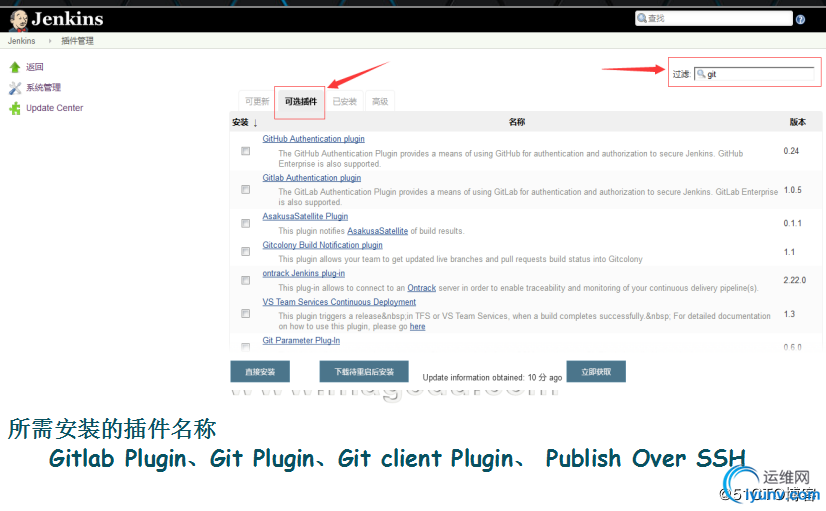Check the GitHub Authentication plugin box

click(245, 151)
